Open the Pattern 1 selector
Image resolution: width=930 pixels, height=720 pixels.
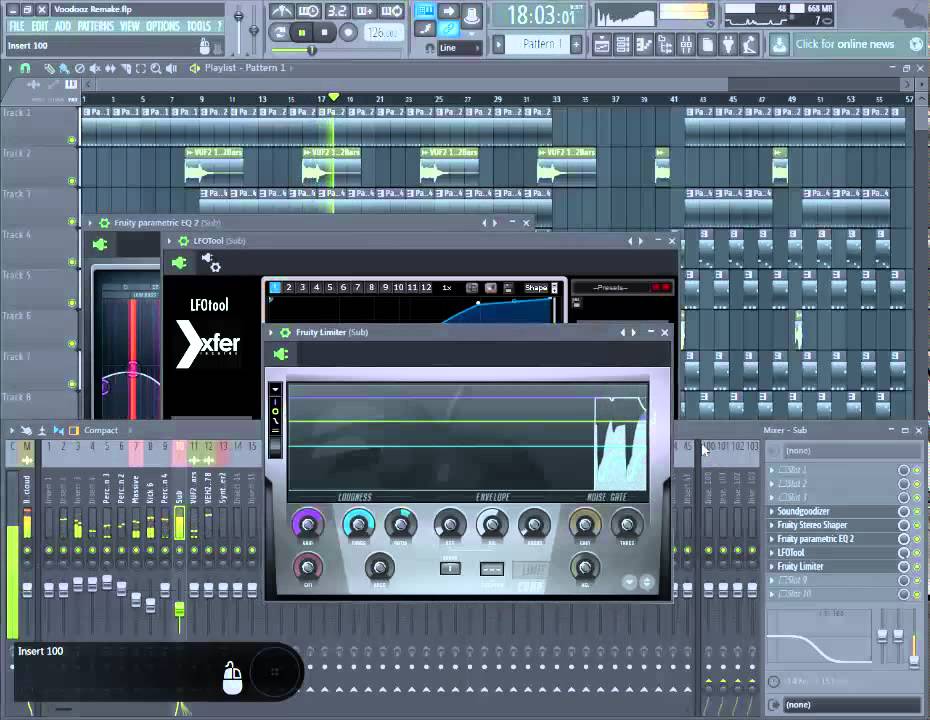[x=538, y=44]
